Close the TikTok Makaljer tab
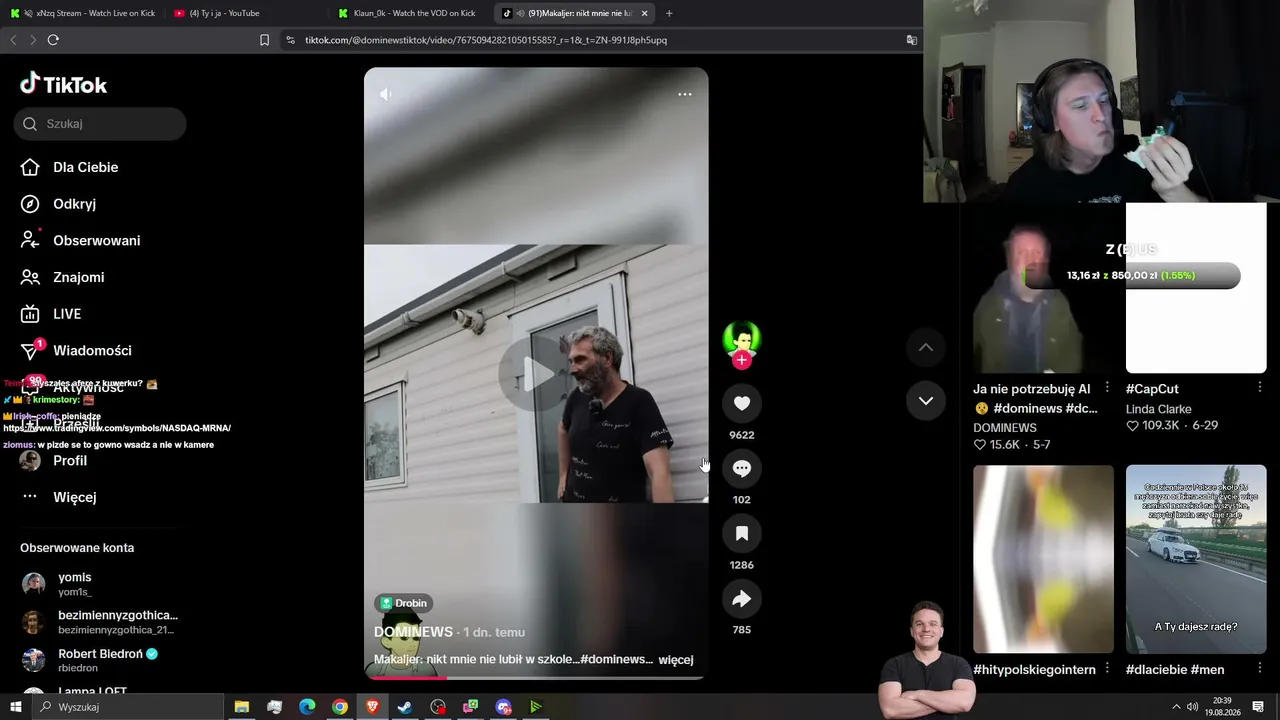The height and width of the screenshot is (720, 1280). [x=644, y=13]
